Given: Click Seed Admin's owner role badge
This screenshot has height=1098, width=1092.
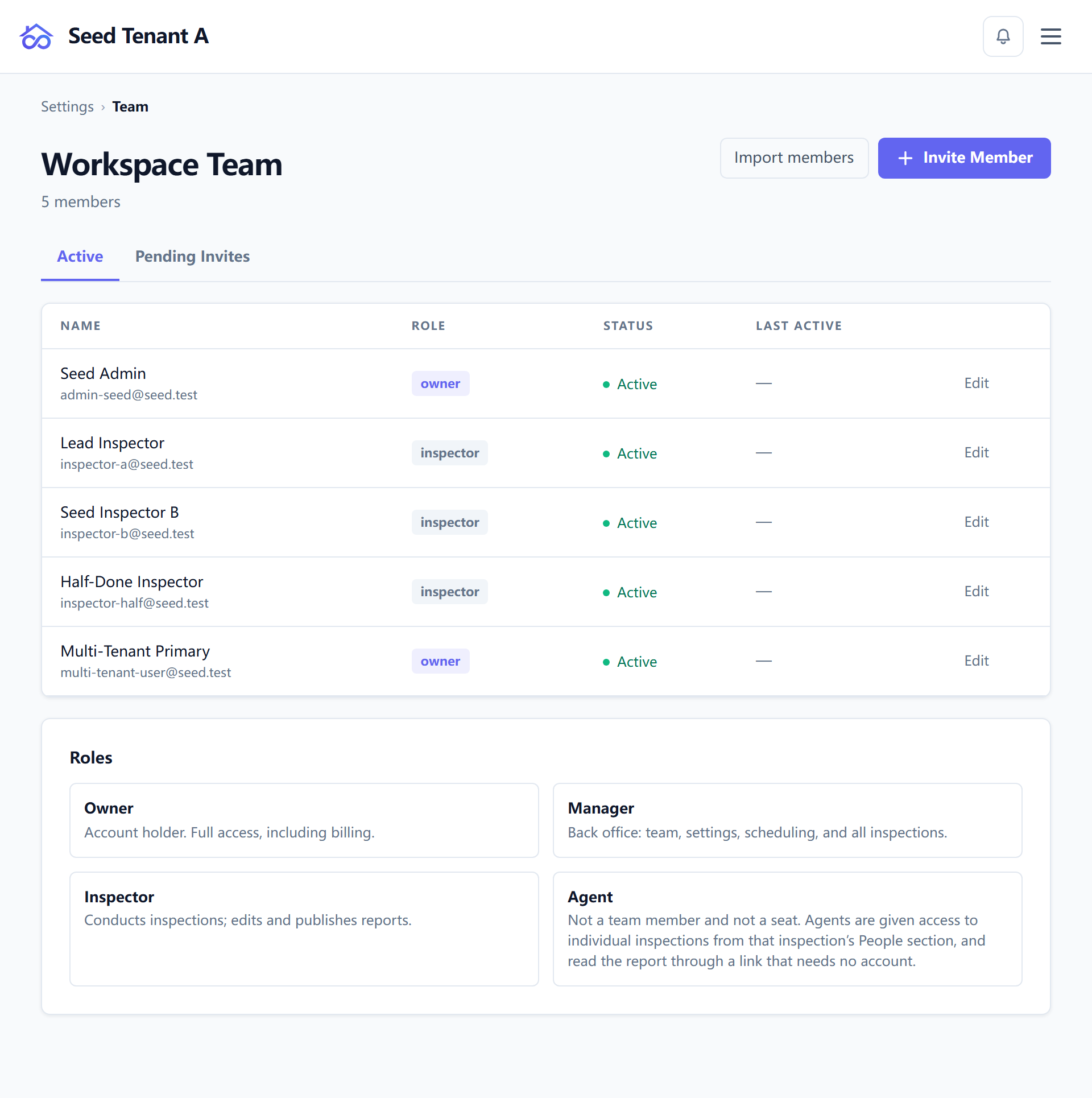Looking at the screenshot, I should point(440,383).
